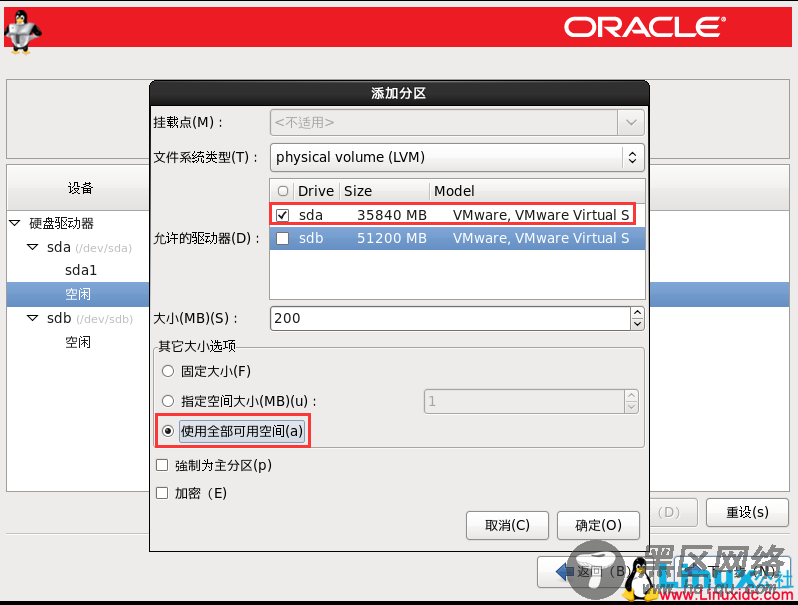Select the free space row under sdb

(78, 342)
